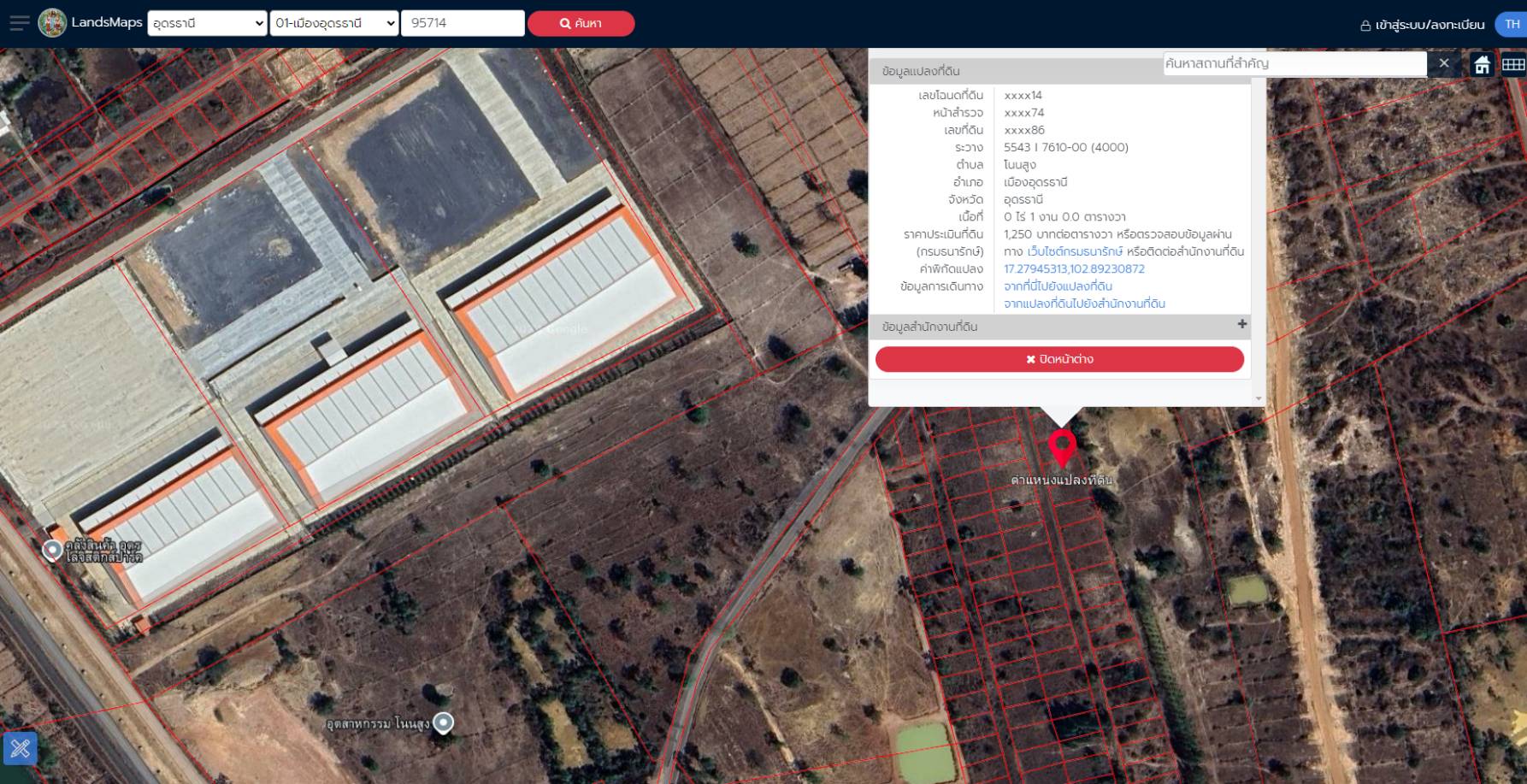Click the red parcel location pin
Viewport: 1527px width, 784px height.
[x=1062, y=446]
